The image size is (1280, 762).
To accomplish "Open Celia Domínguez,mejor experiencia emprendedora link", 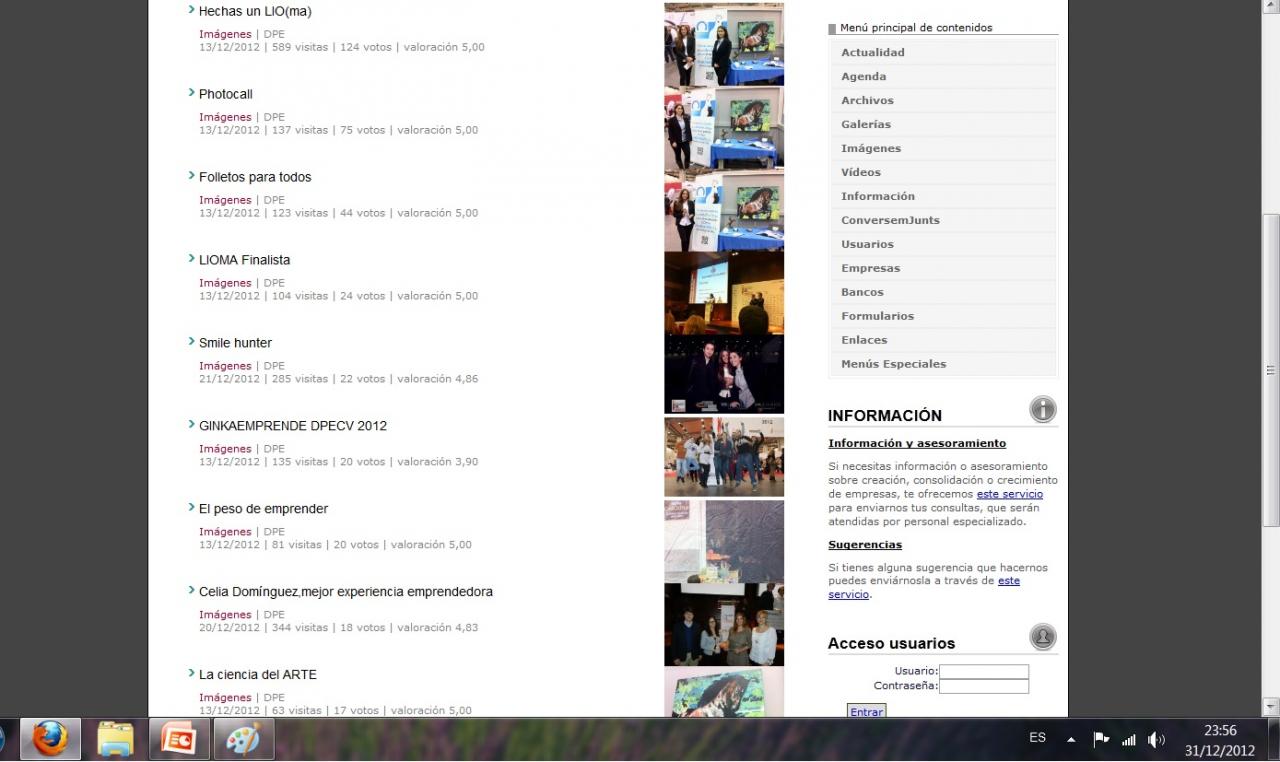I will [x=346, y=592].
